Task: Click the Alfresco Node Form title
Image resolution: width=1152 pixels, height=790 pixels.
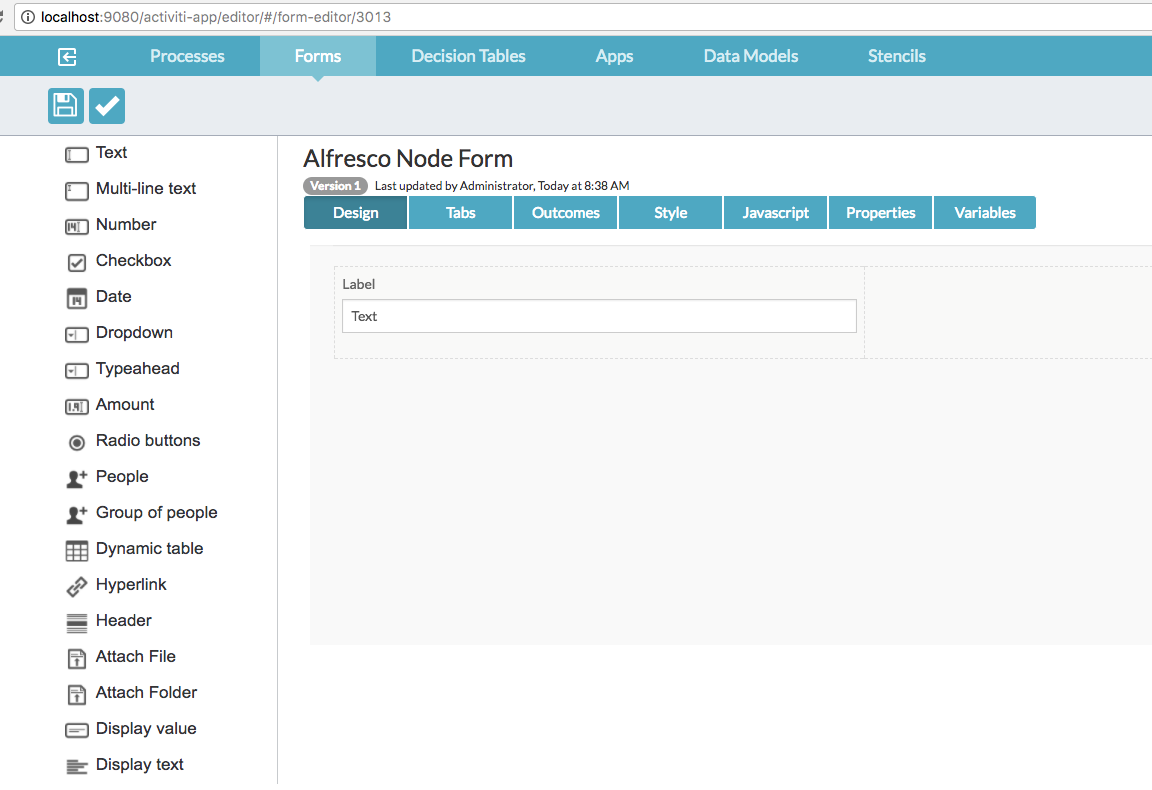Action: (408, 159)
